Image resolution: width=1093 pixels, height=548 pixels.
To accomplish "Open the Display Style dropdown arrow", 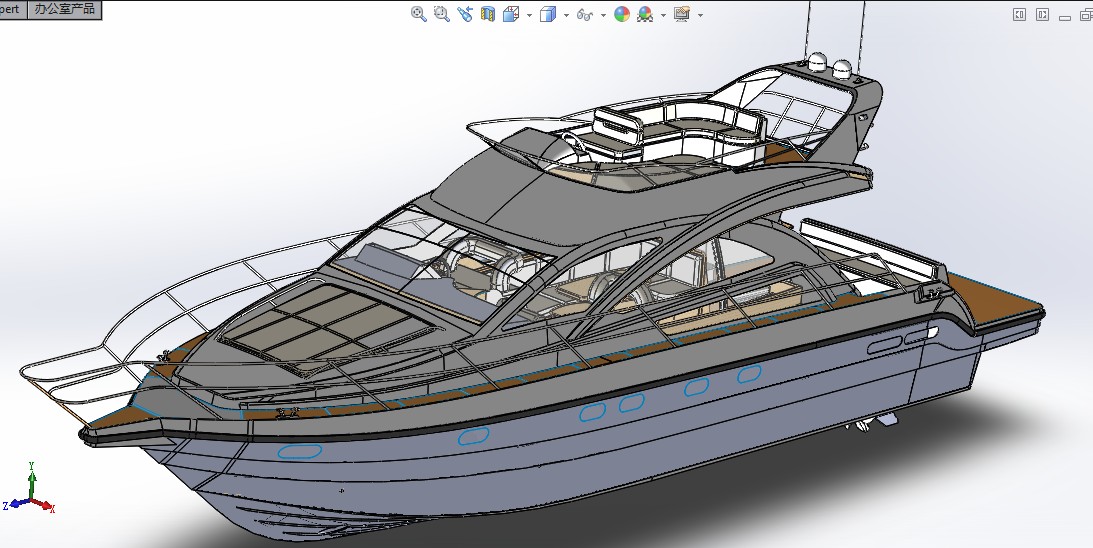I will click(x=566, y=15).
